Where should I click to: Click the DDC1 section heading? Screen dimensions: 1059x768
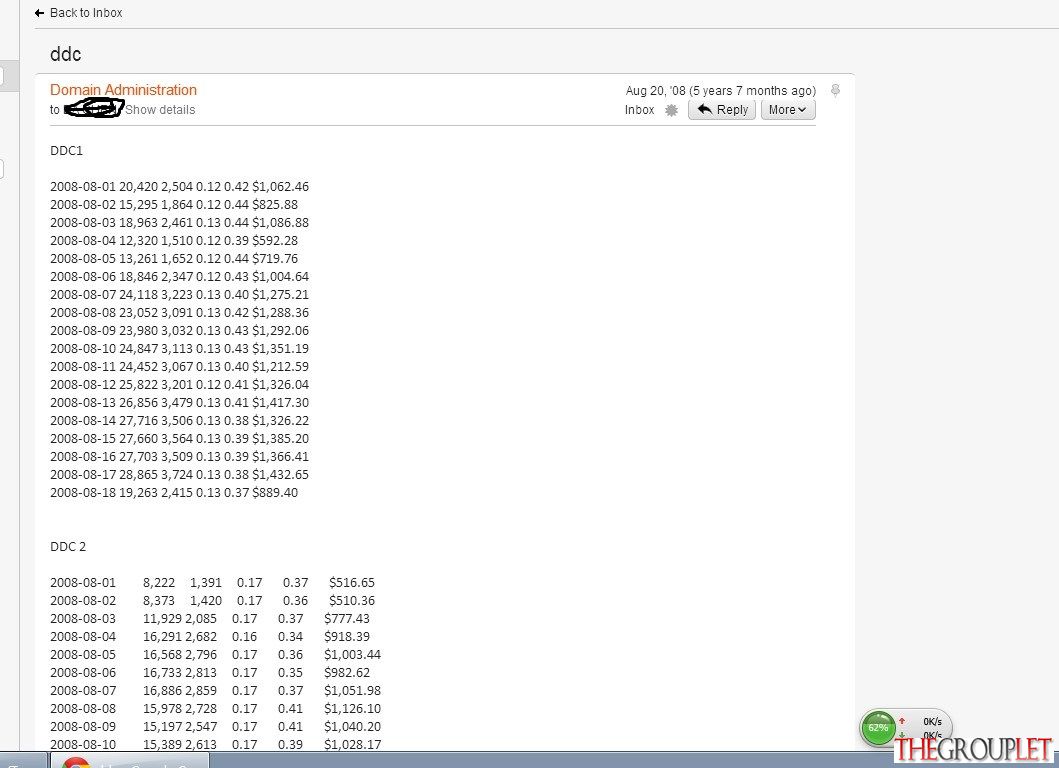[66, 151]
